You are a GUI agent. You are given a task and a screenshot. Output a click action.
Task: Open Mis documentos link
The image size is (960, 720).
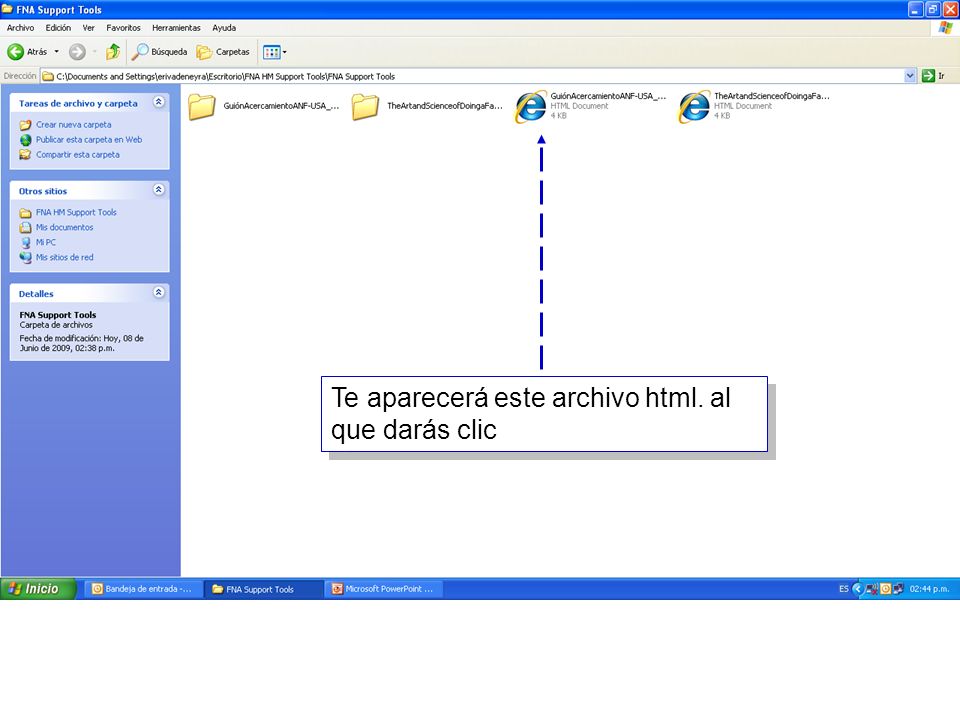point(64,227)
